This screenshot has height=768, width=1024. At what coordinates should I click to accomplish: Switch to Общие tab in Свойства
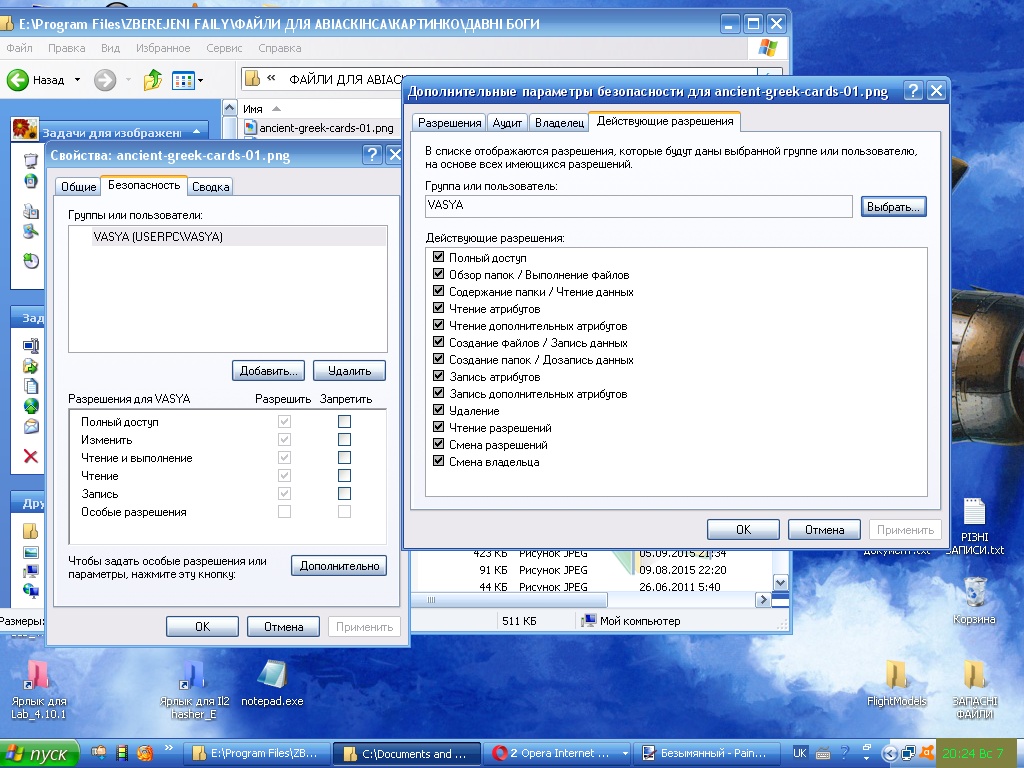(78, 187)
